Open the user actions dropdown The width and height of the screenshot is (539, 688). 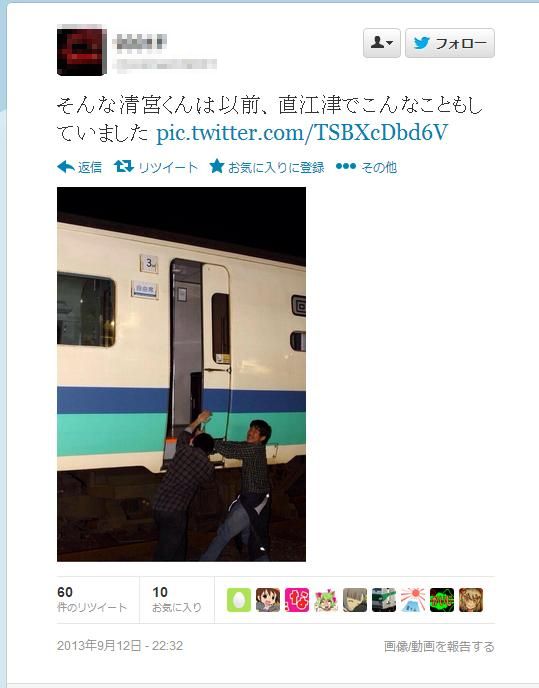[381, 43]
